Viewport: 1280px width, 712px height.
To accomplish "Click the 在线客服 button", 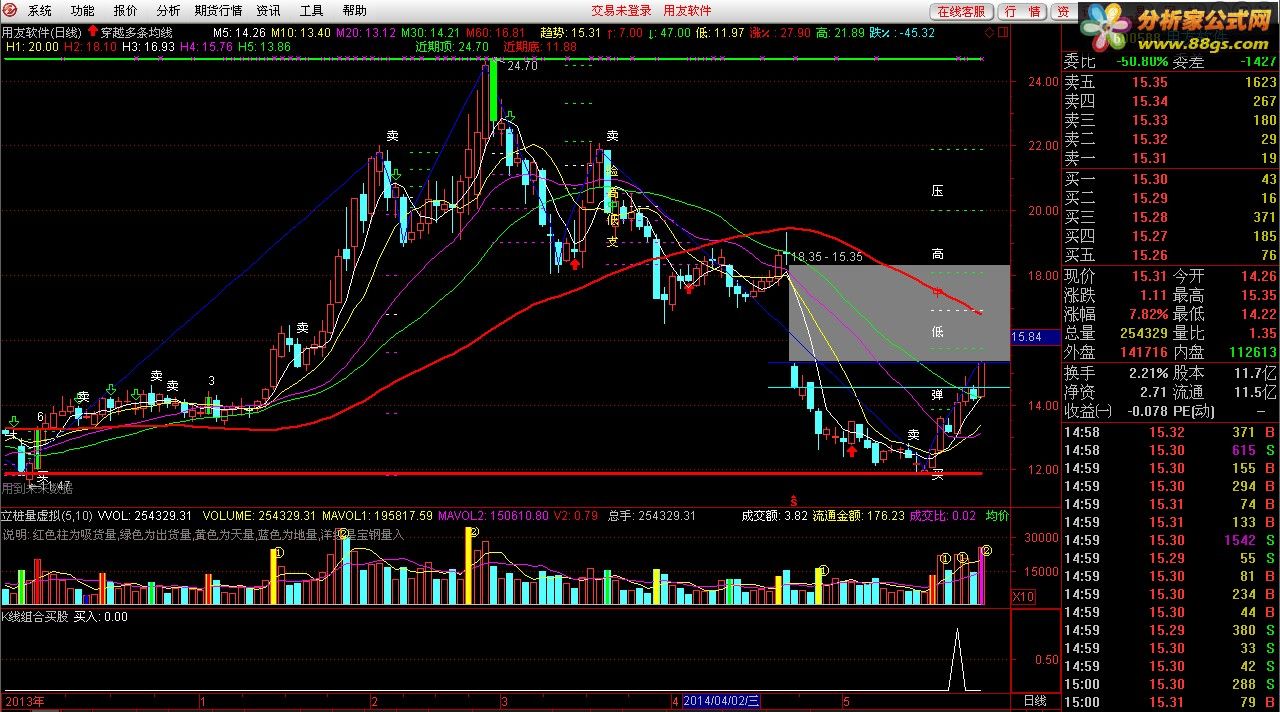I will click(x=962, y=11).
